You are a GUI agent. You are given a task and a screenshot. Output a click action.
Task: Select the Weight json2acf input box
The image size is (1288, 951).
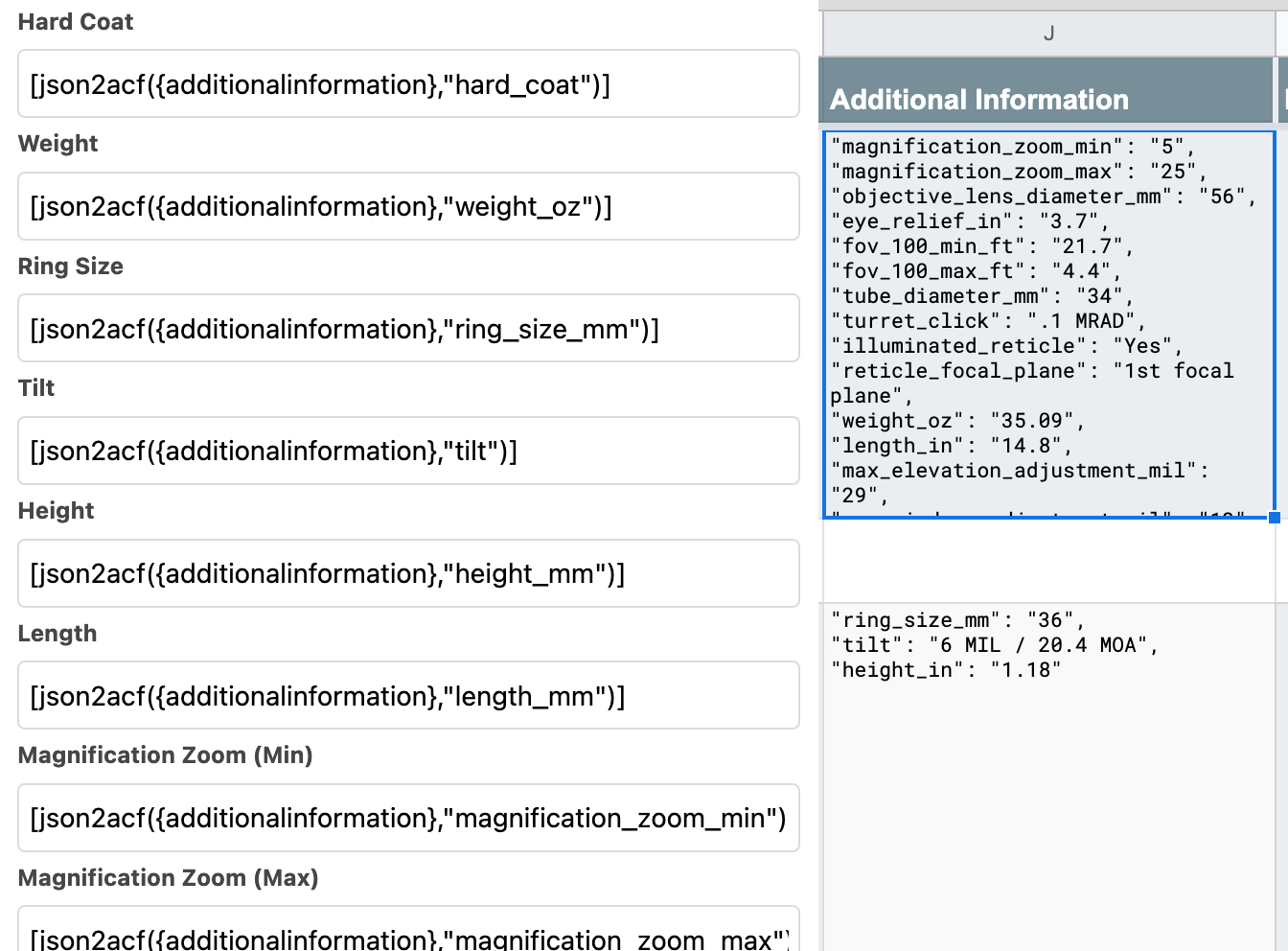(x=408, y=206)
